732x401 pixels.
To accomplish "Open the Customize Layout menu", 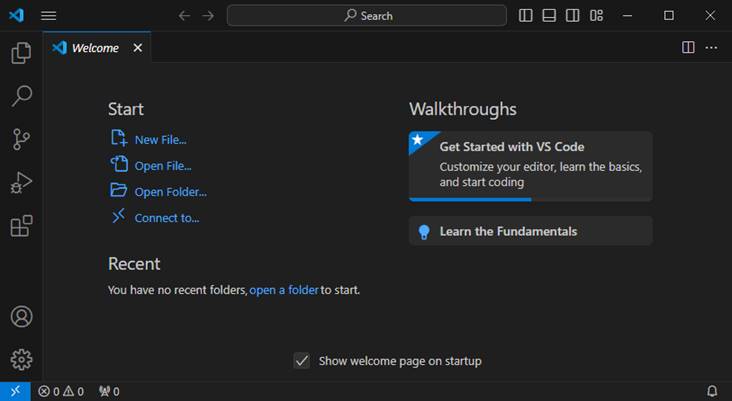I will [596, 15].
